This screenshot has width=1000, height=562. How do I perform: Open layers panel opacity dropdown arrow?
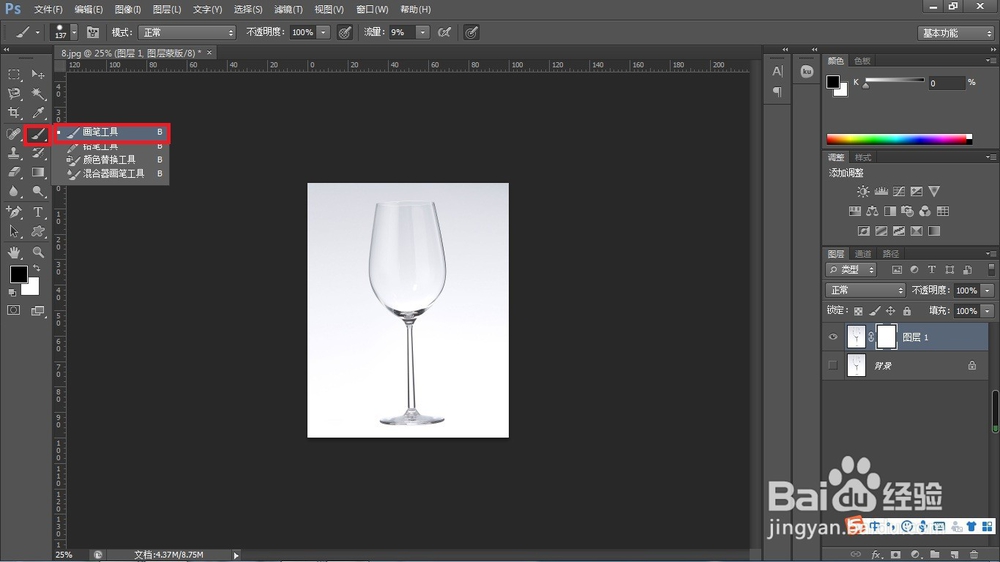987,290
